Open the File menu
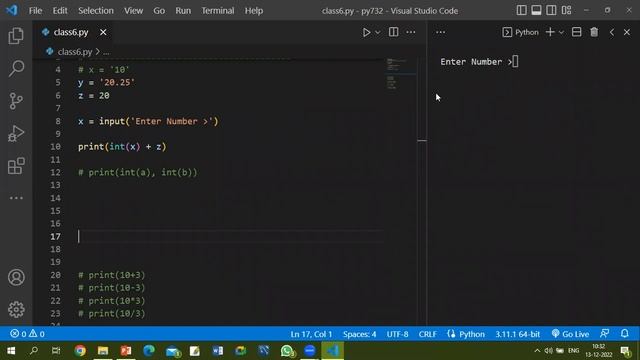Image resolution: width=640 pixels, height=360 pixels. [x=35, y=11]
